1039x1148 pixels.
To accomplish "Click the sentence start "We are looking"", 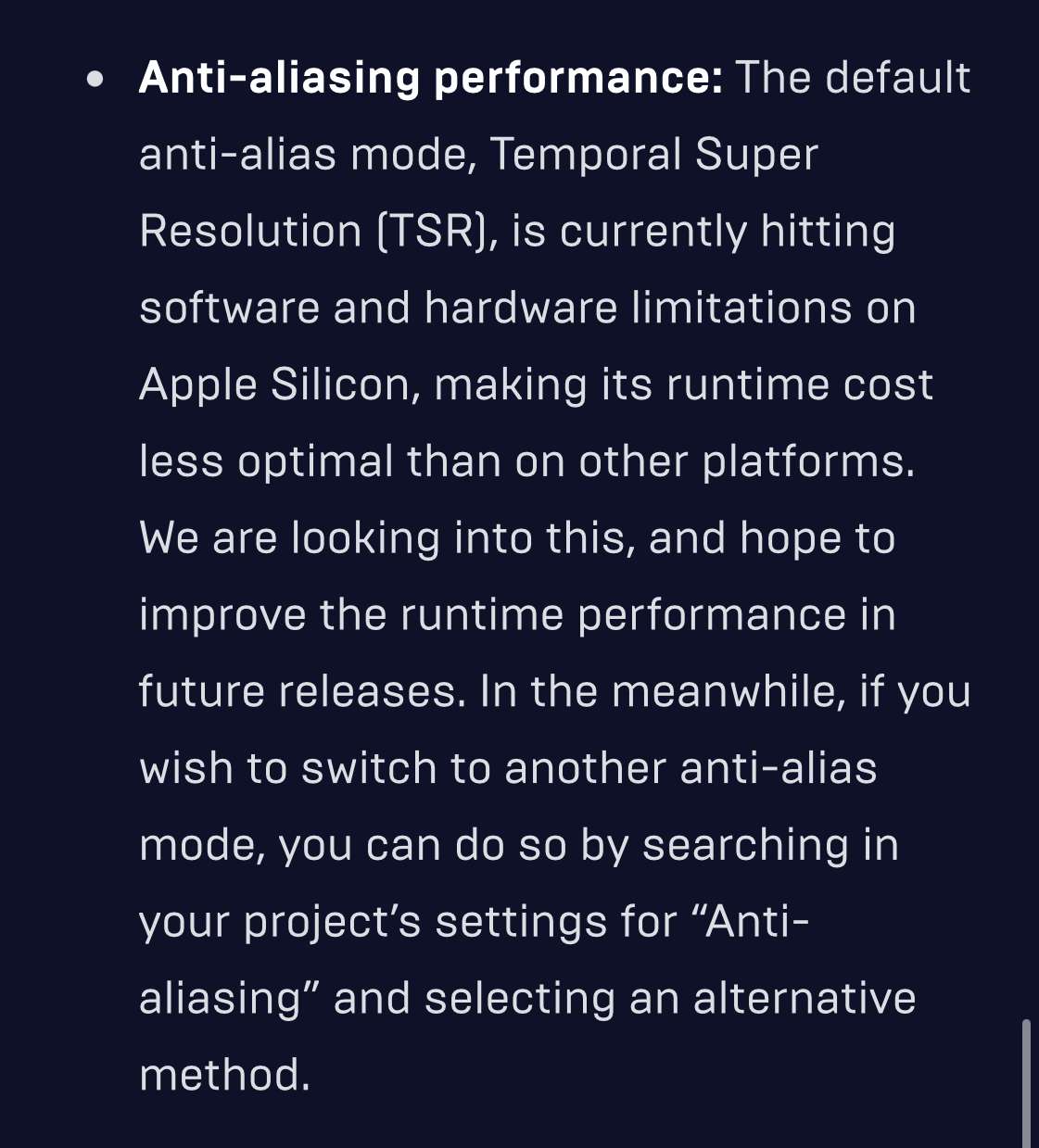I will pyautogui.click(x=289, y=539).
